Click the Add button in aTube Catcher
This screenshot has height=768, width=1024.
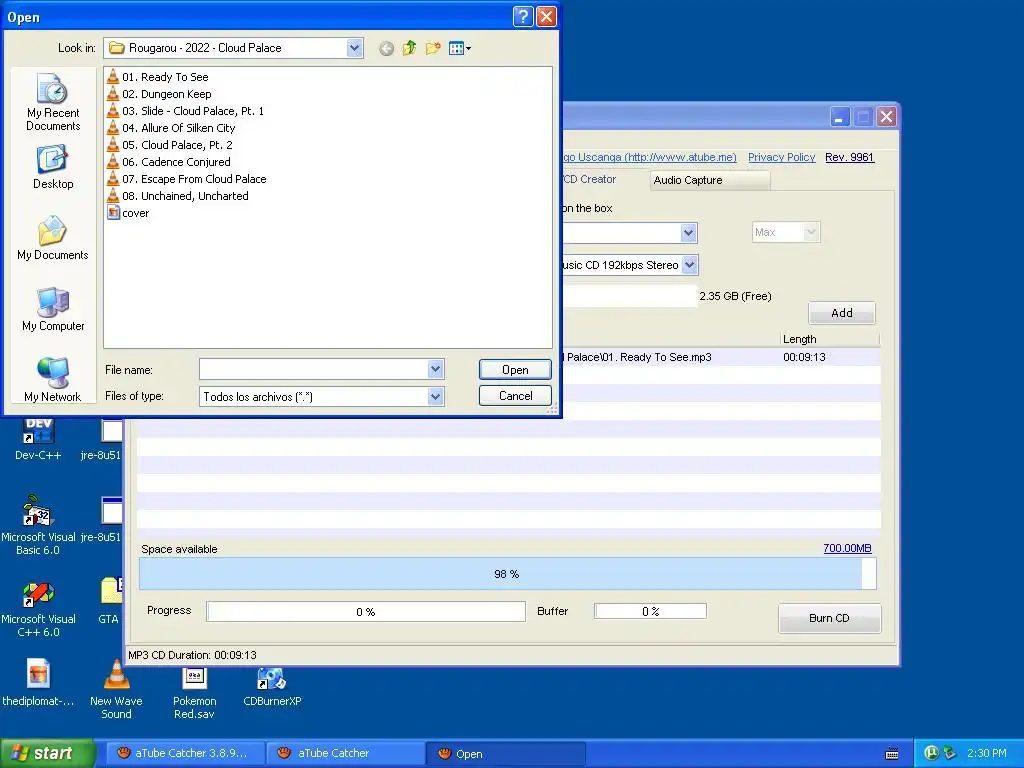(842, 313)
